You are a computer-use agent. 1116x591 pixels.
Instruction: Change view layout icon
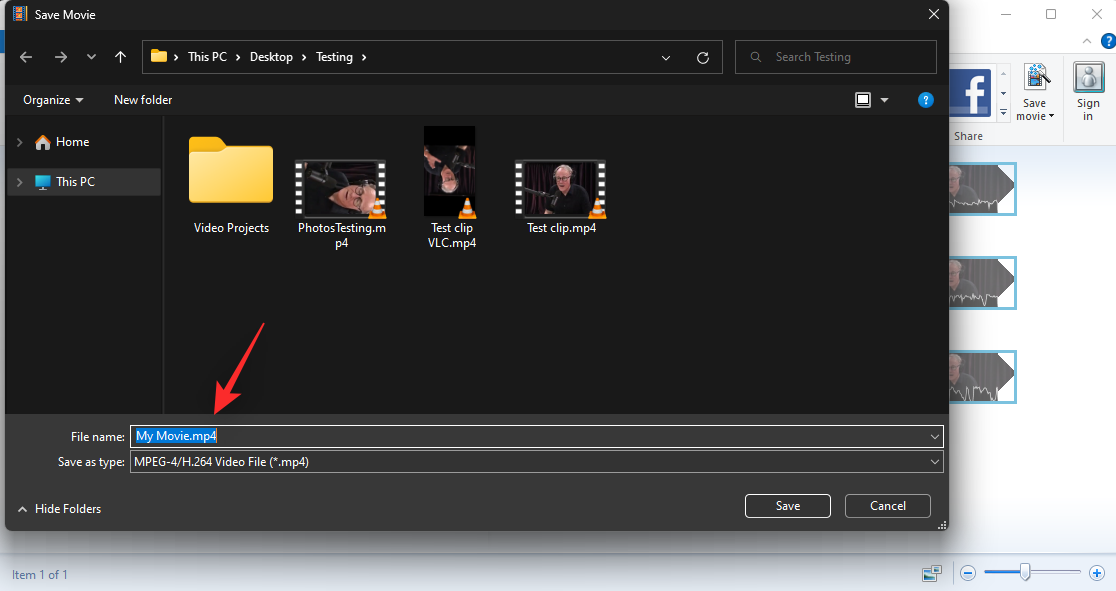point(863,100)
